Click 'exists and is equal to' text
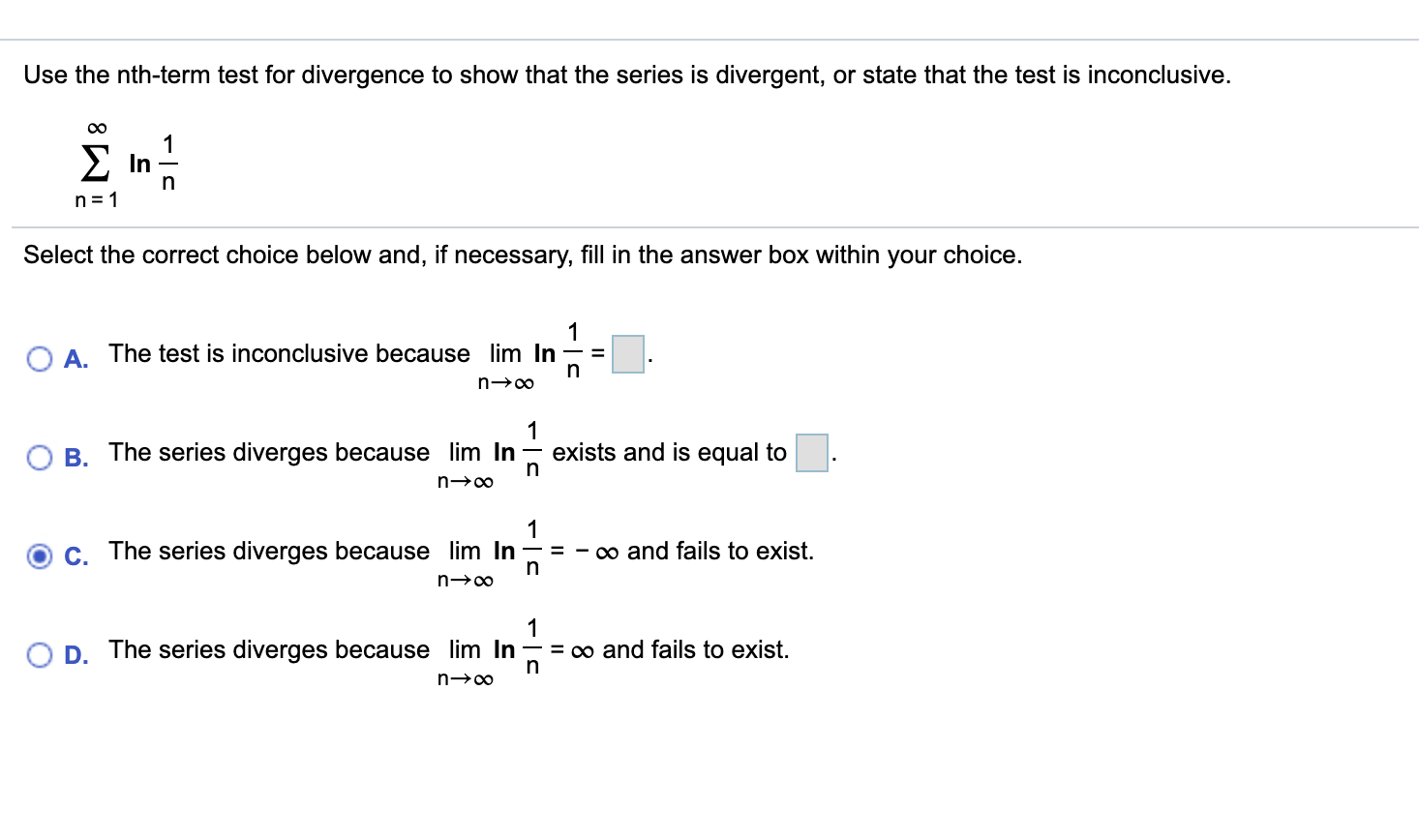The image size is (1419, 840). (x=669, y=452)
